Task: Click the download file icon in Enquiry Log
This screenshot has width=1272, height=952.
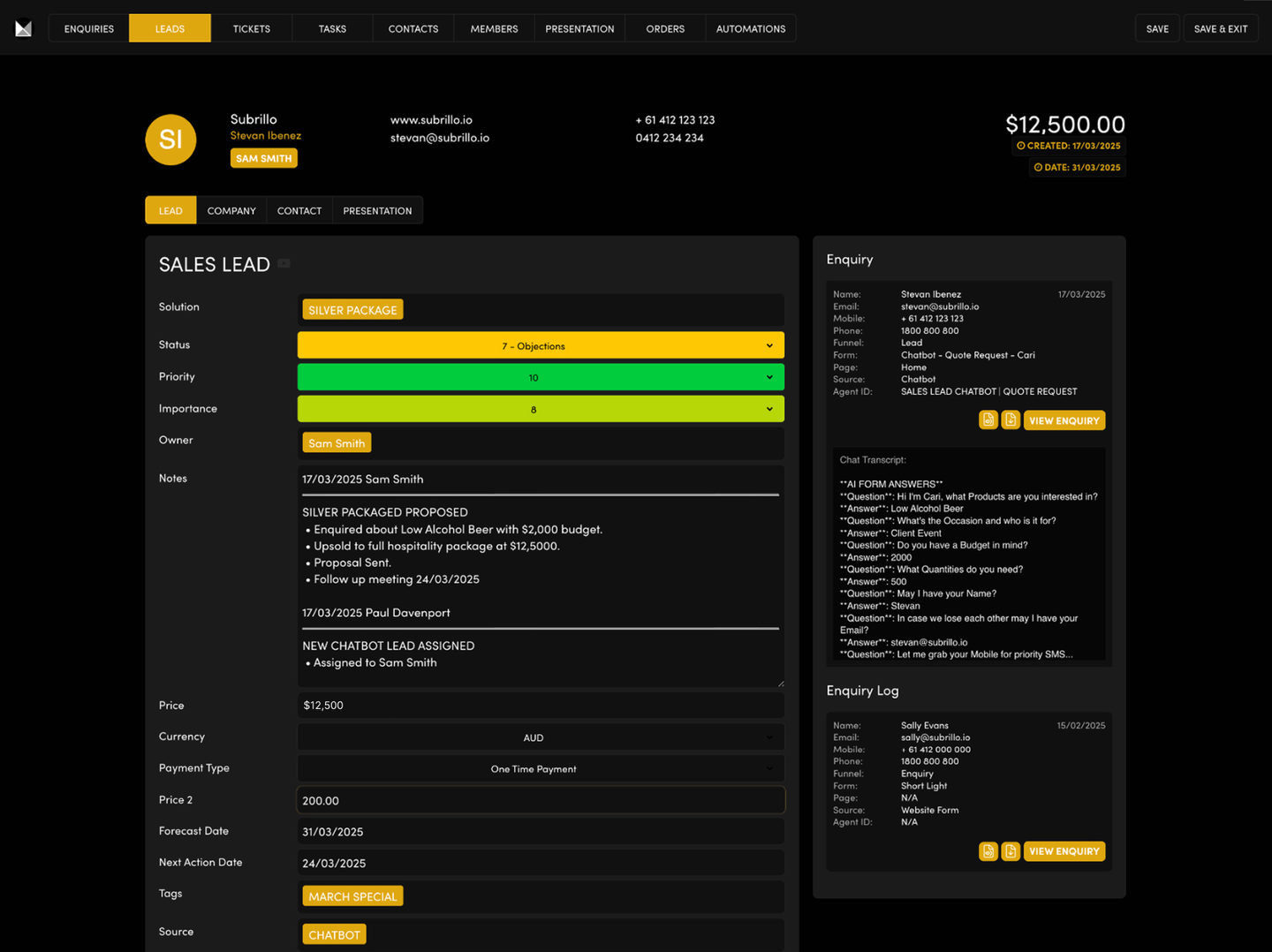Action: coord(1011,851)
